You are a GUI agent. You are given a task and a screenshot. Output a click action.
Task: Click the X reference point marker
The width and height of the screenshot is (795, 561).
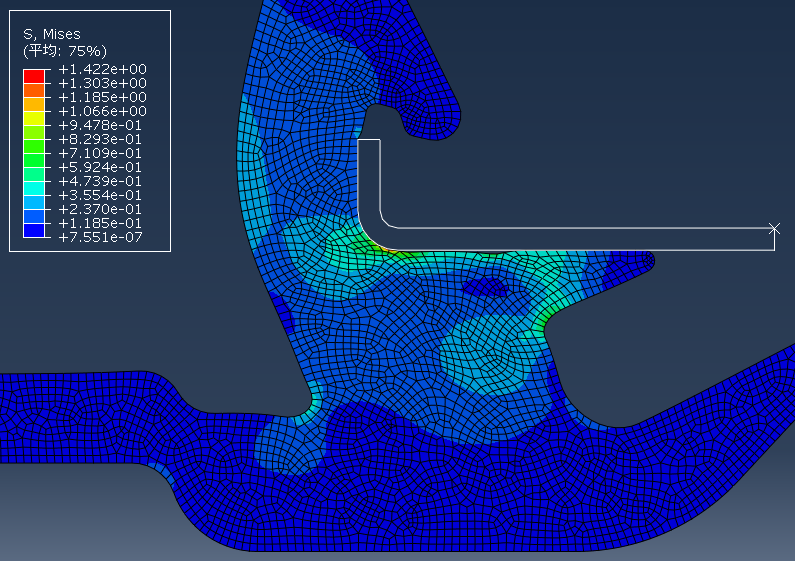774,229
